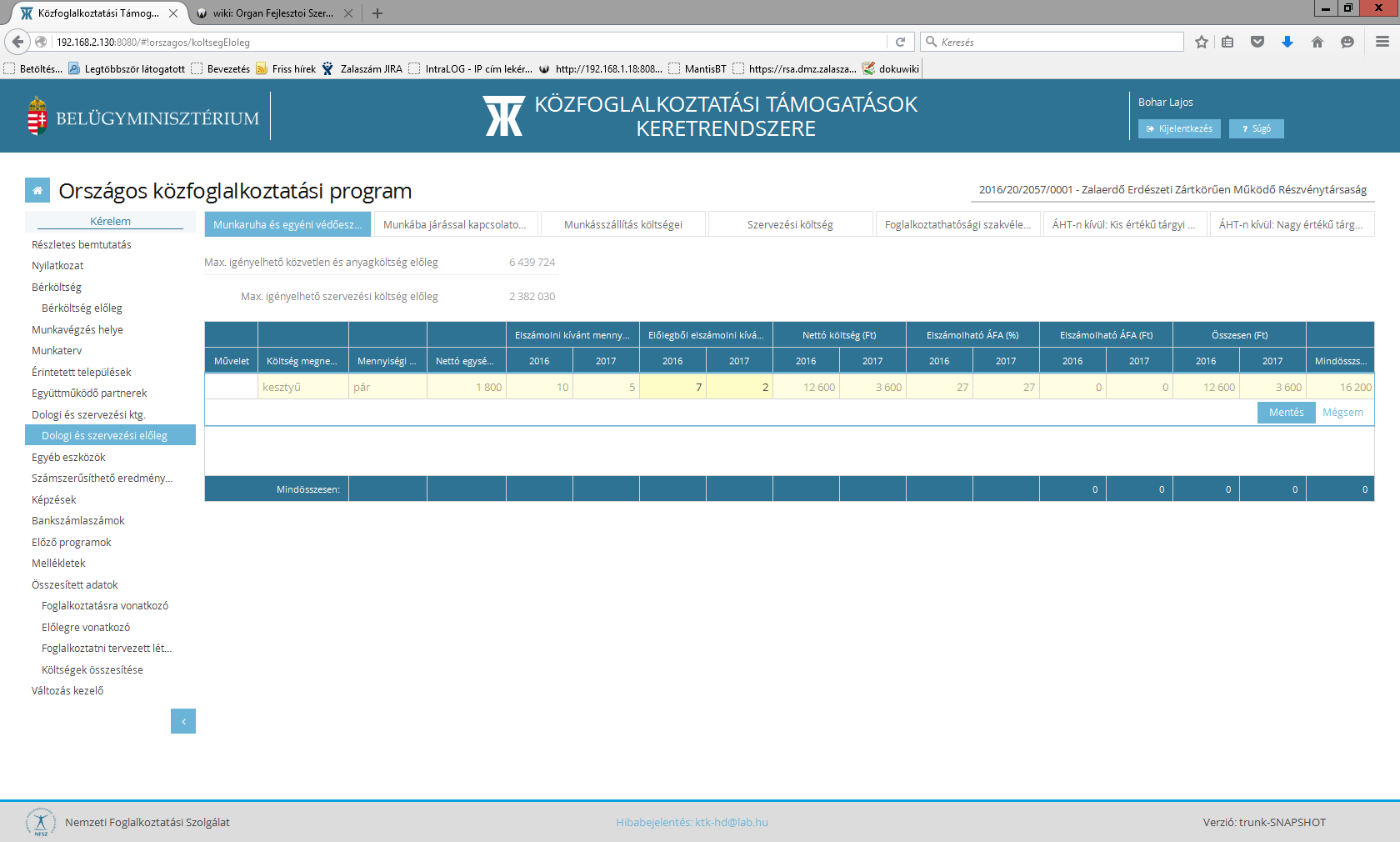
Task: Close the wiki: Organ Fejlesztoi tab
Action: (x=348, y=13)
